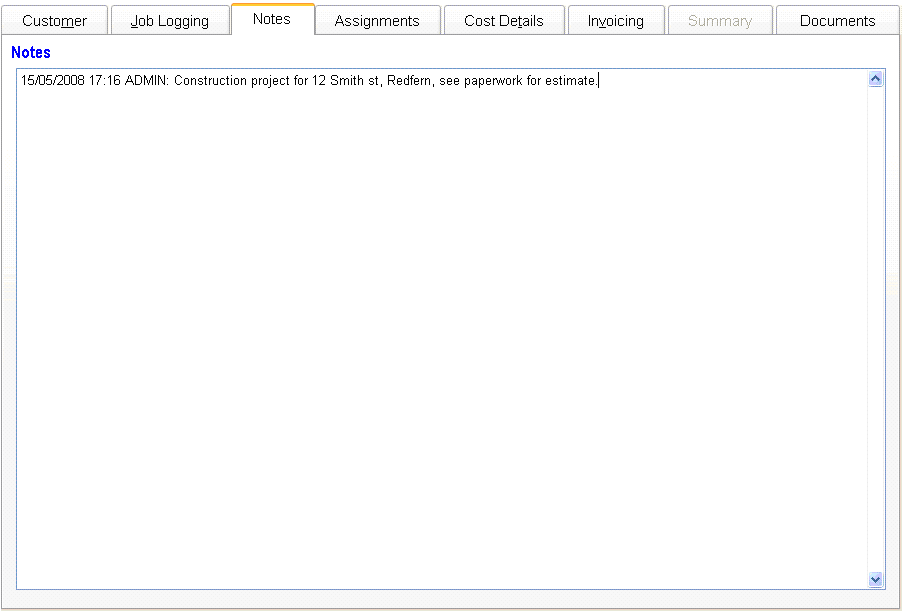The width and height of the screenshot is (903, 611).
Task: Switch to the Job Logging tab
Action: (169, 21)
